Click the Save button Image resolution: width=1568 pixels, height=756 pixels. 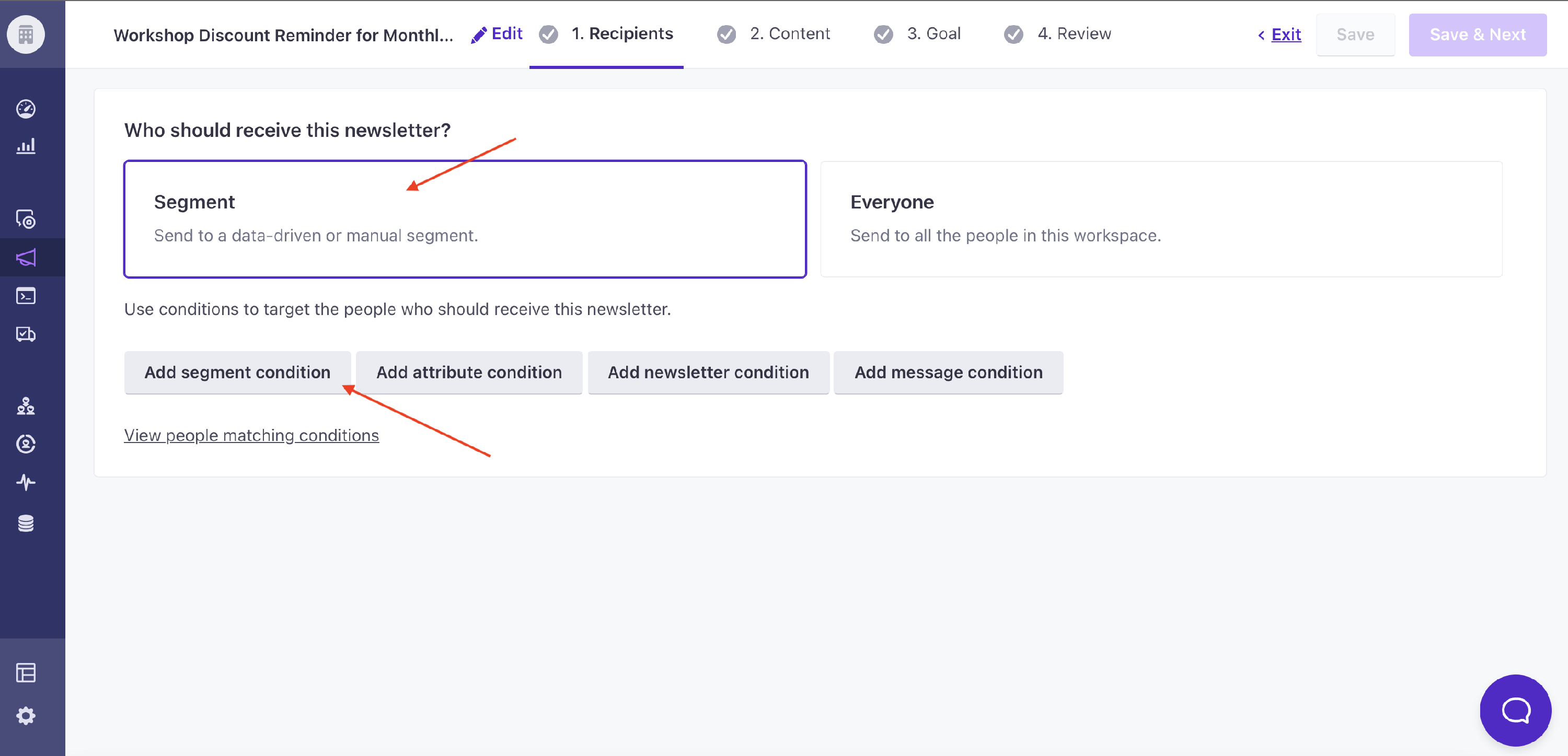point(1355,34)
